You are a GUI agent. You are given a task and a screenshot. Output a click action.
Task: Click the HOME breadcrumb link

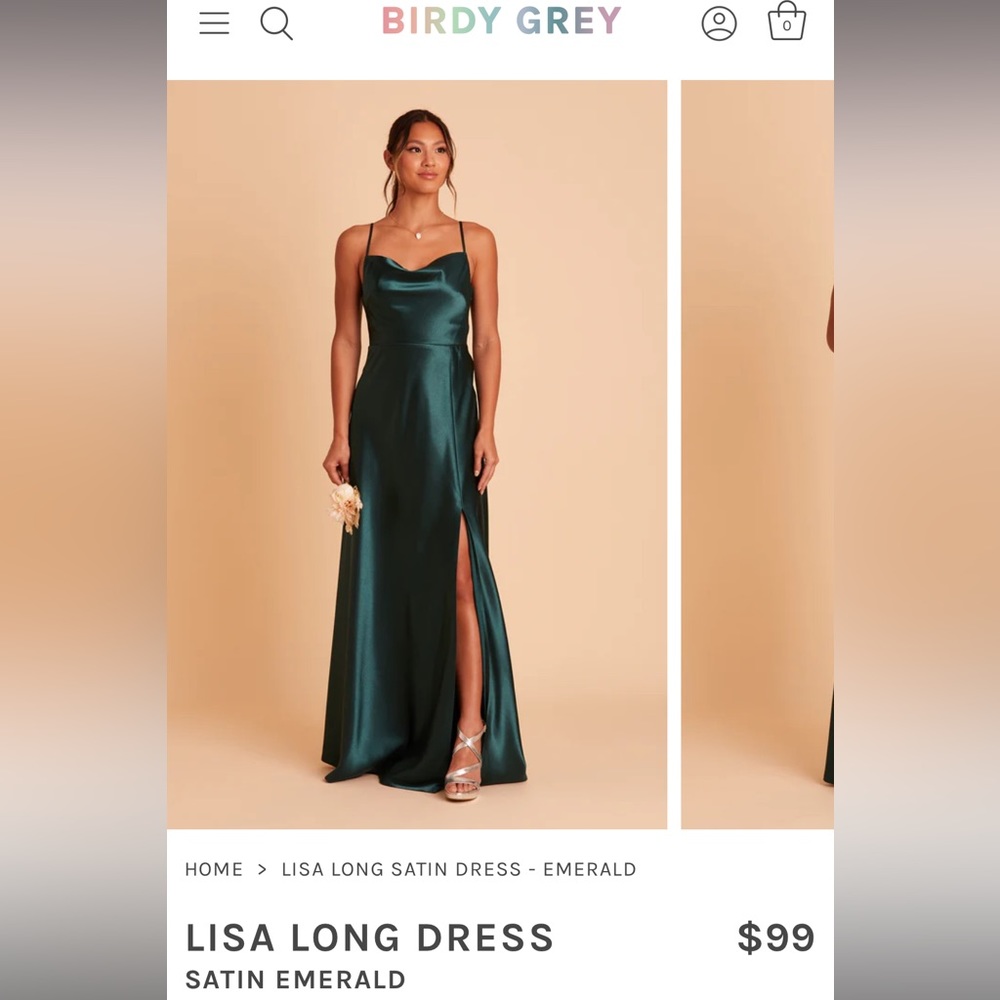coord(213,869)
